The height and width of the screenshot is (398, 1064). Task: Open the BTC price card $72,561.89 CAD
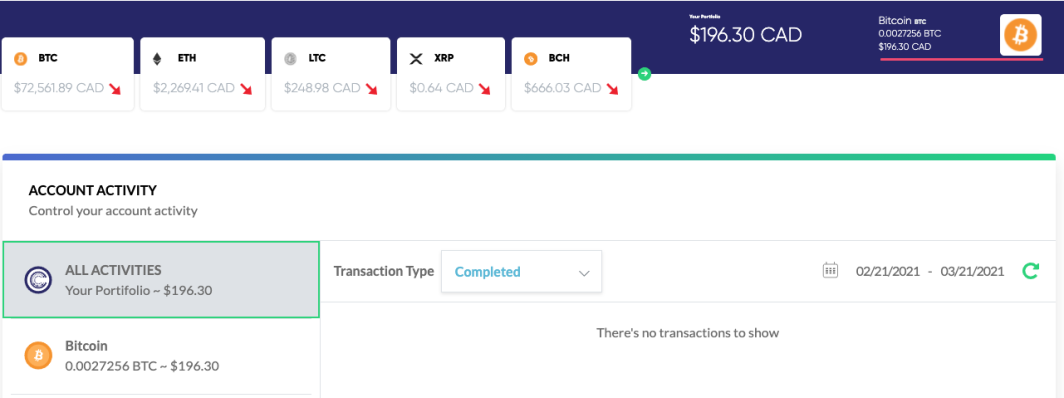(68, 74)
